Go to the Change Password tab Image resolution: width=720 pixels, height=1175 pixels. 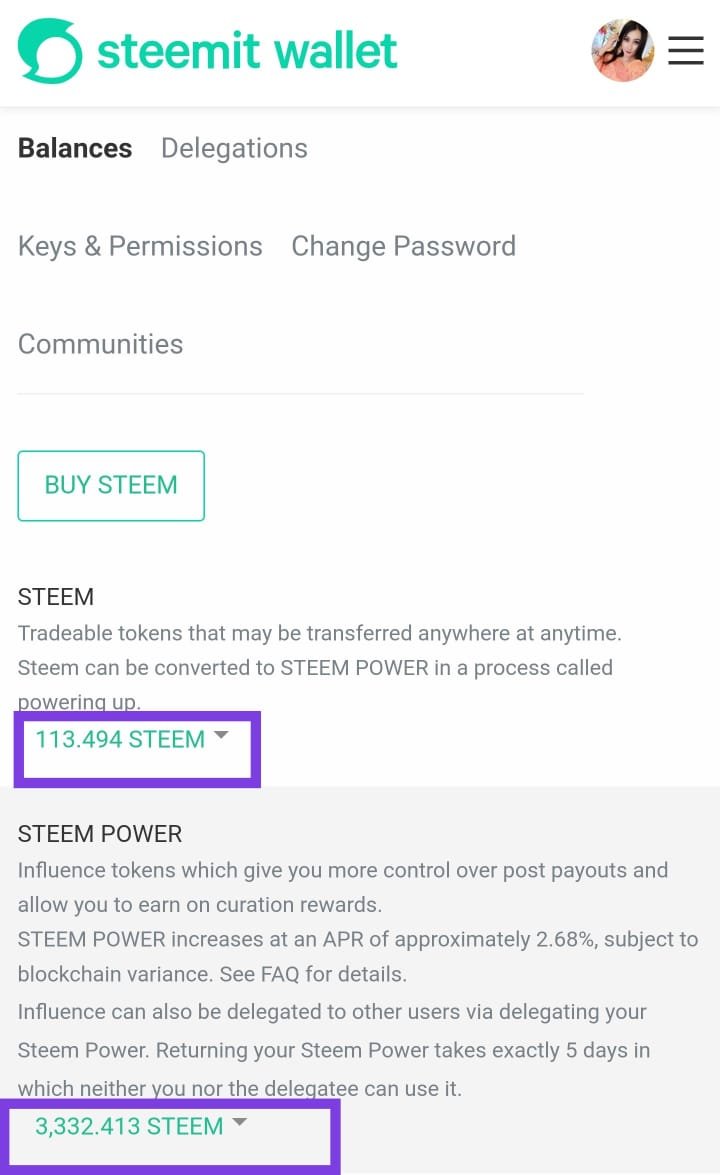[x=403, y=246]
